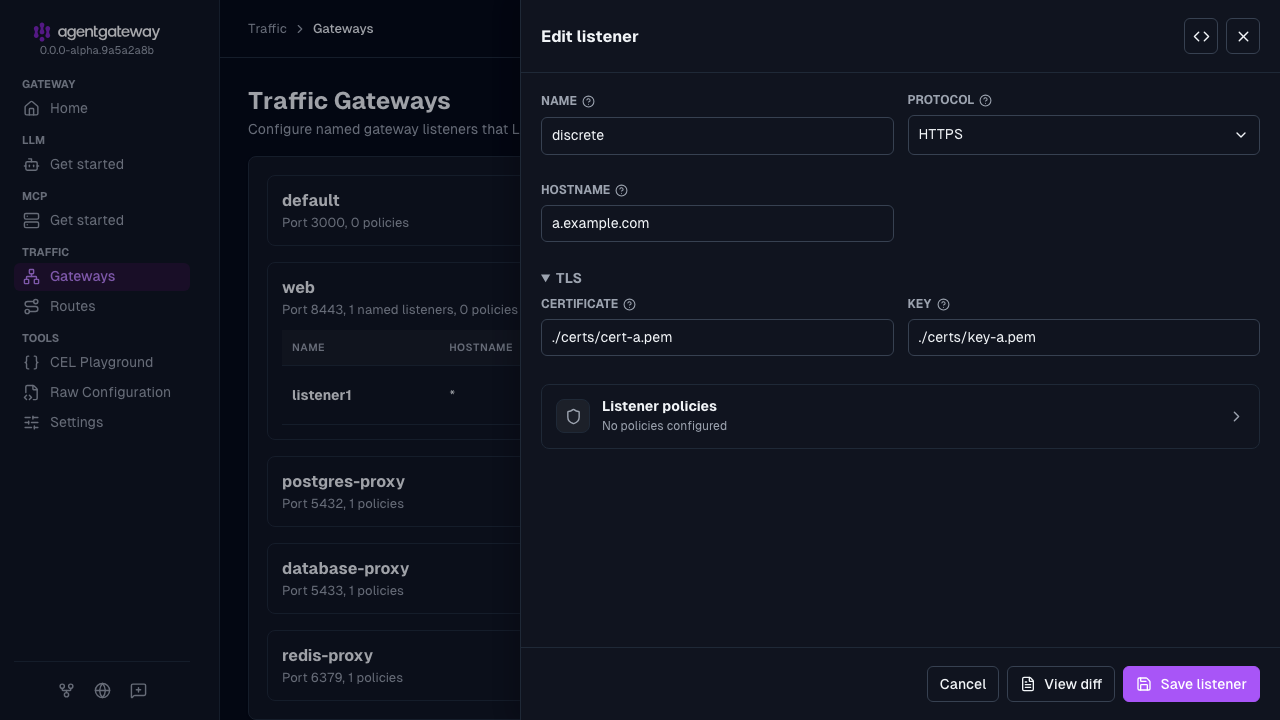
Task: Open LLM Get started page
Action: [102, 164]
